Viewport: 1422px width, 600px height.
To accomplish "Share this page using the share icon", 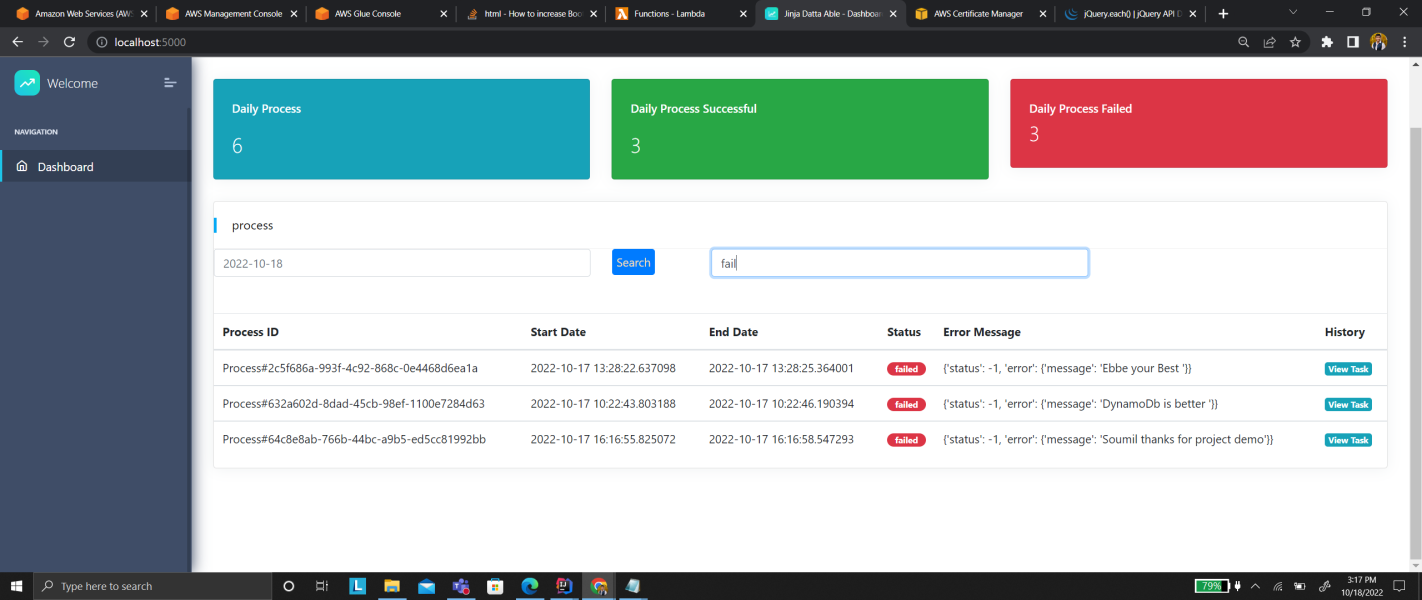I will tap(1269, 42).
